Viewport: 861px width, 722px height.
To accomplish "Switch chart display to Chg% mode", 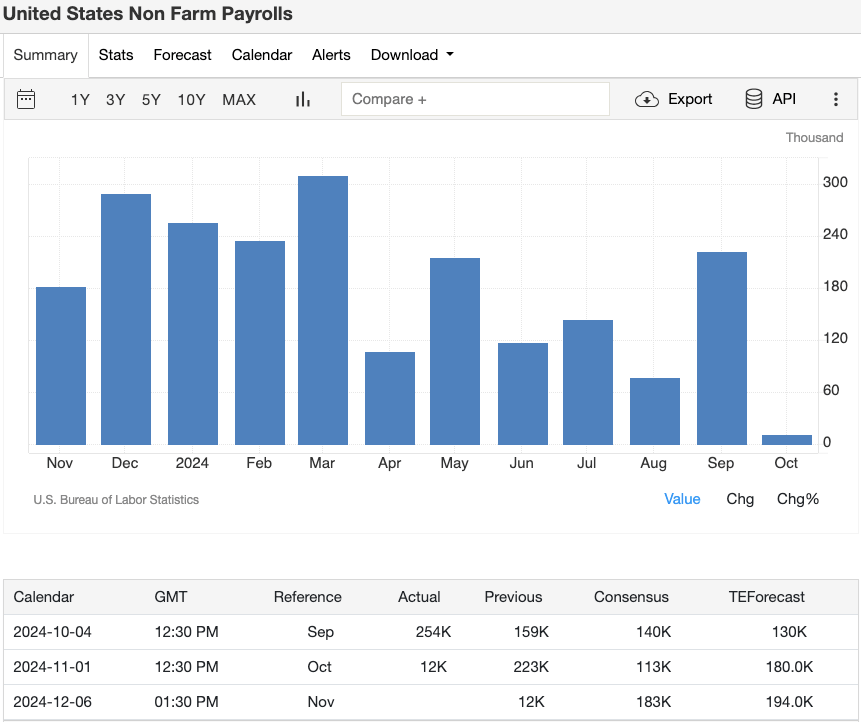I will 797,498.
